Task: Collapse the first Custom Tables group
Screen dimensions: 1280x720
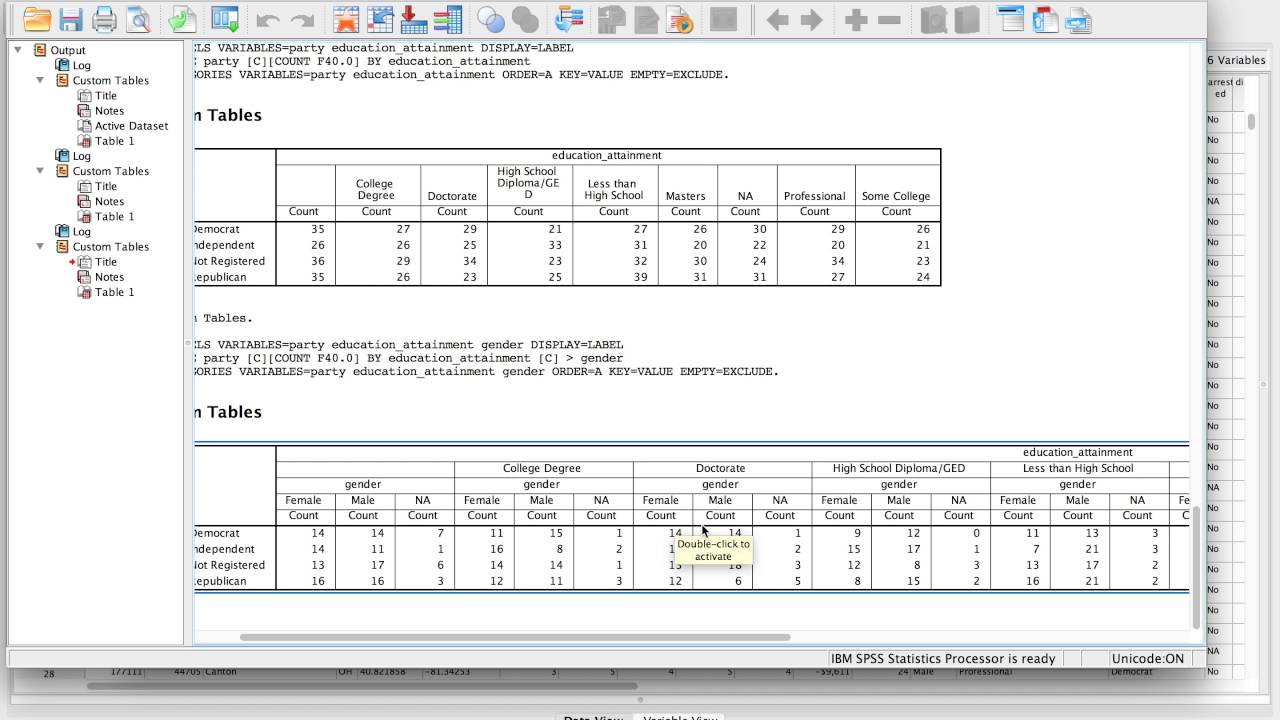Action: click(40, 80)
